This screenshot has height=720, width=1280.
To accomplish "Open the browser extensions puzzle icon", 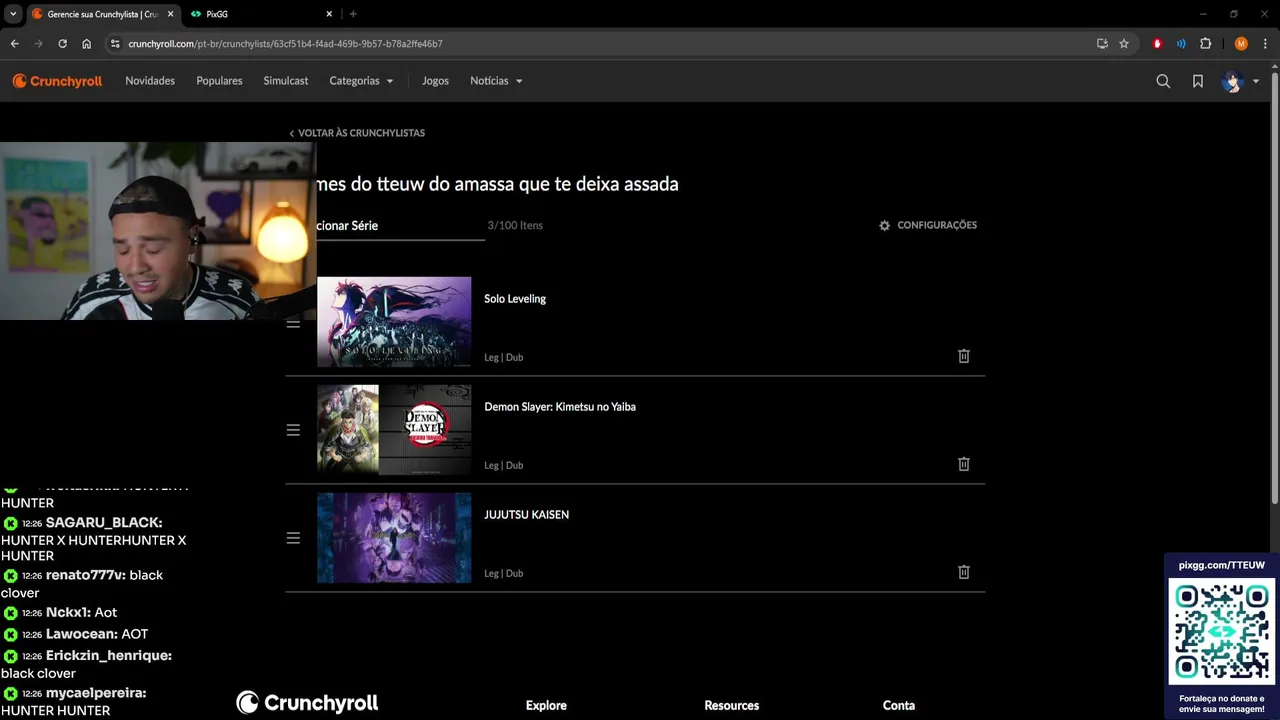I will point(1205,44).
